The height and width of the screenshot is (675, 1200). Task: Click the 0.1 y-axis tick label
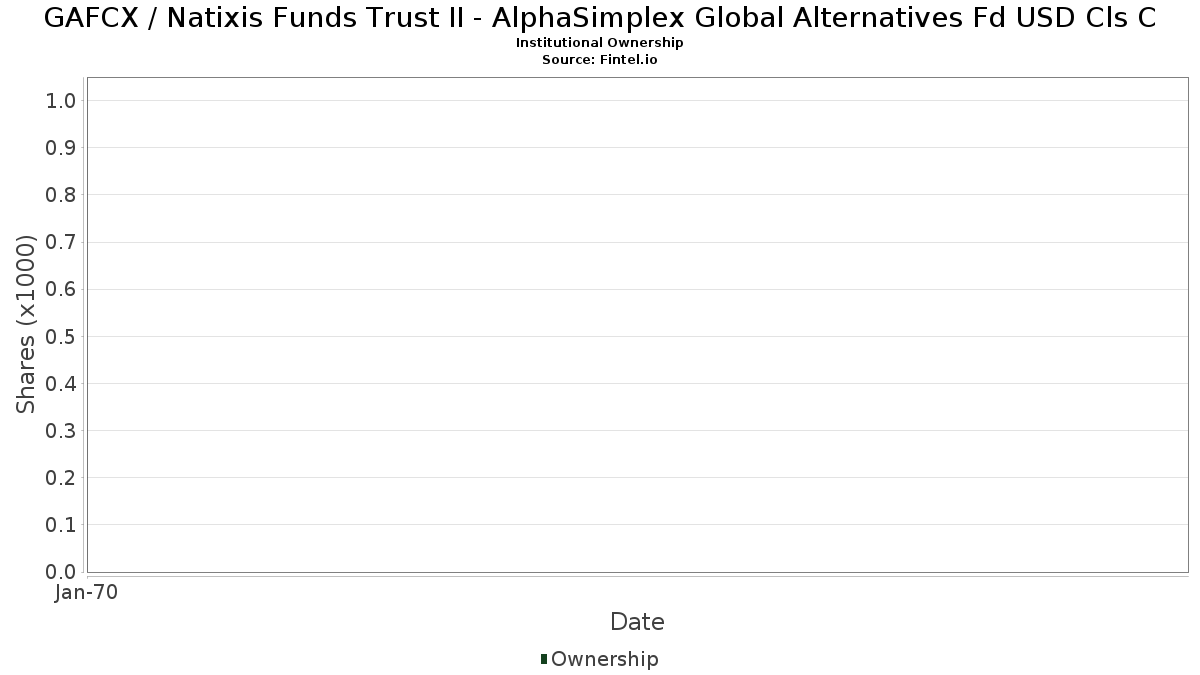[61, 525]
